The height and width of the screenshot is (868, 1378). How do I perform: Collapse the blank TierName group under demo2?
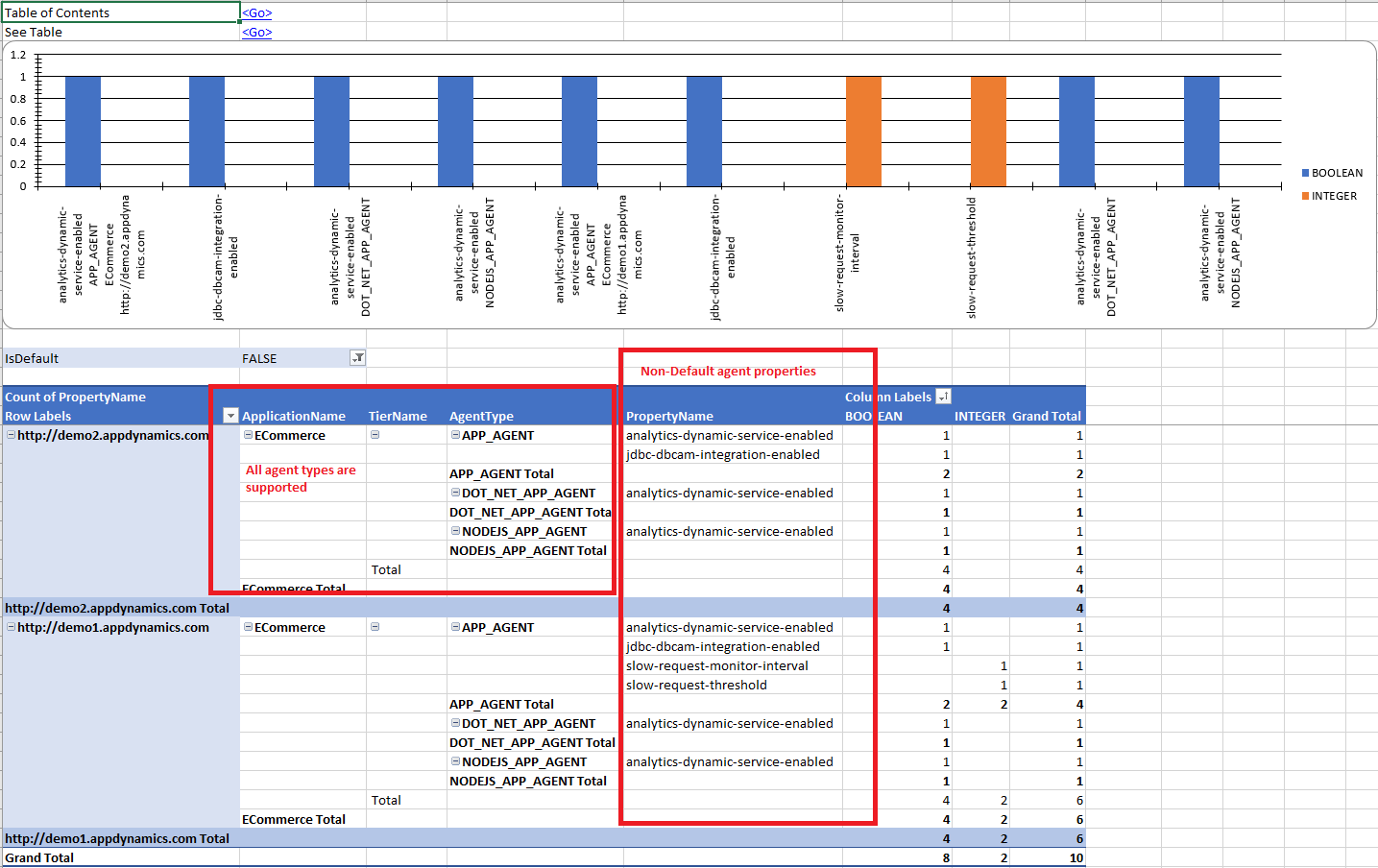(375, 435)
